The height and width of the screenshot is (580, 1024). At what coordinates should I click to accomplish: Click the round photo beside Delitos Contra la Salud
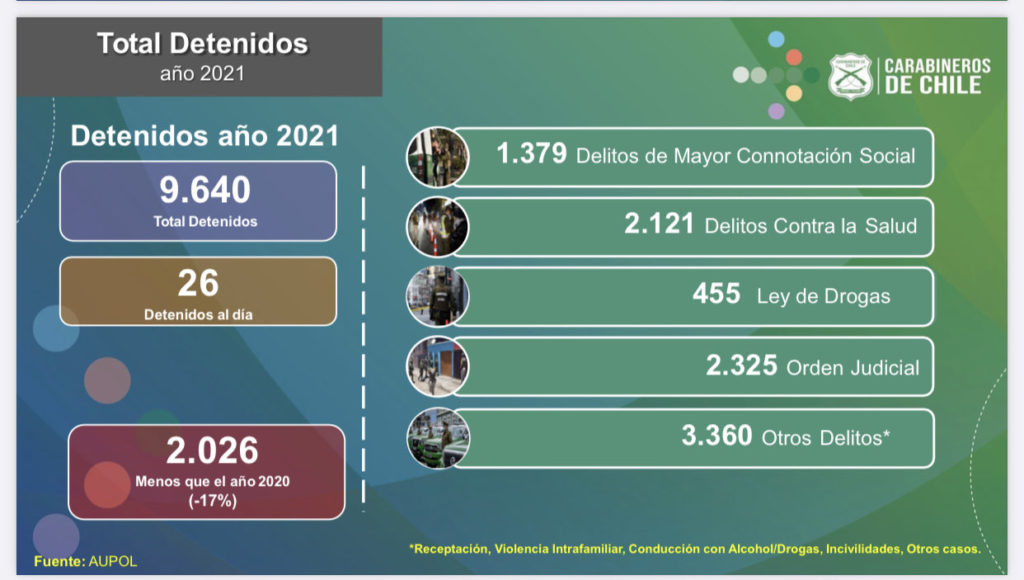(x=437, y=227)
